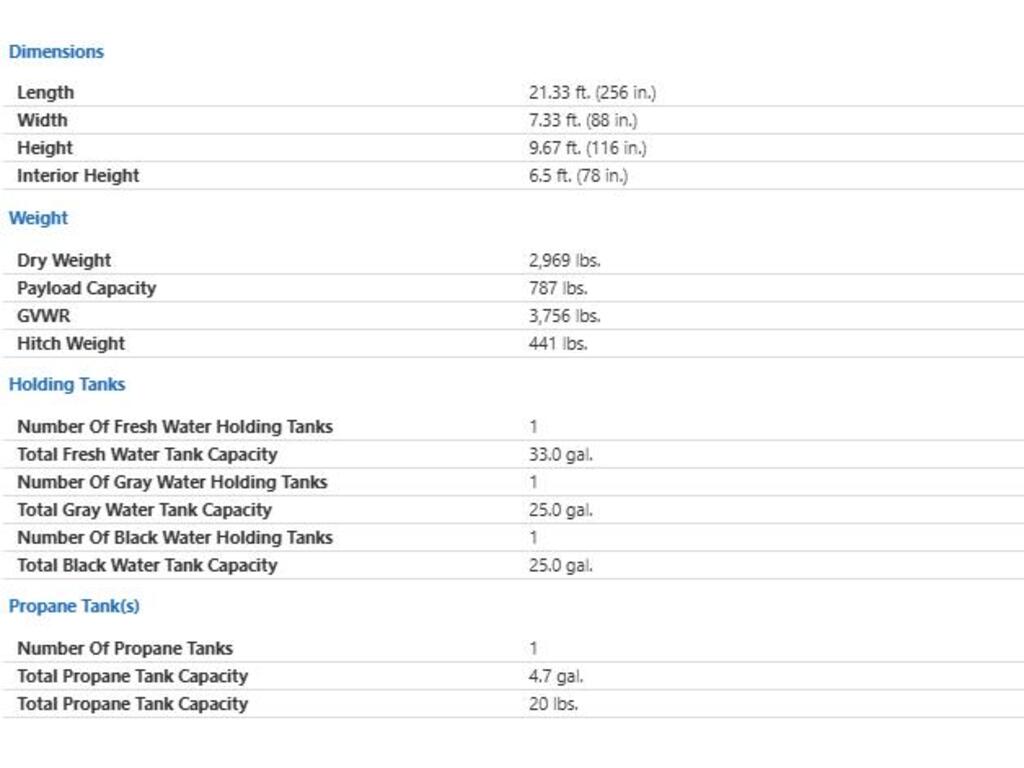Click the 2,969 lbs. dry weight value
Image resolution: width=1024 pixels, height=768 pixels.
(x=564, y=260)
